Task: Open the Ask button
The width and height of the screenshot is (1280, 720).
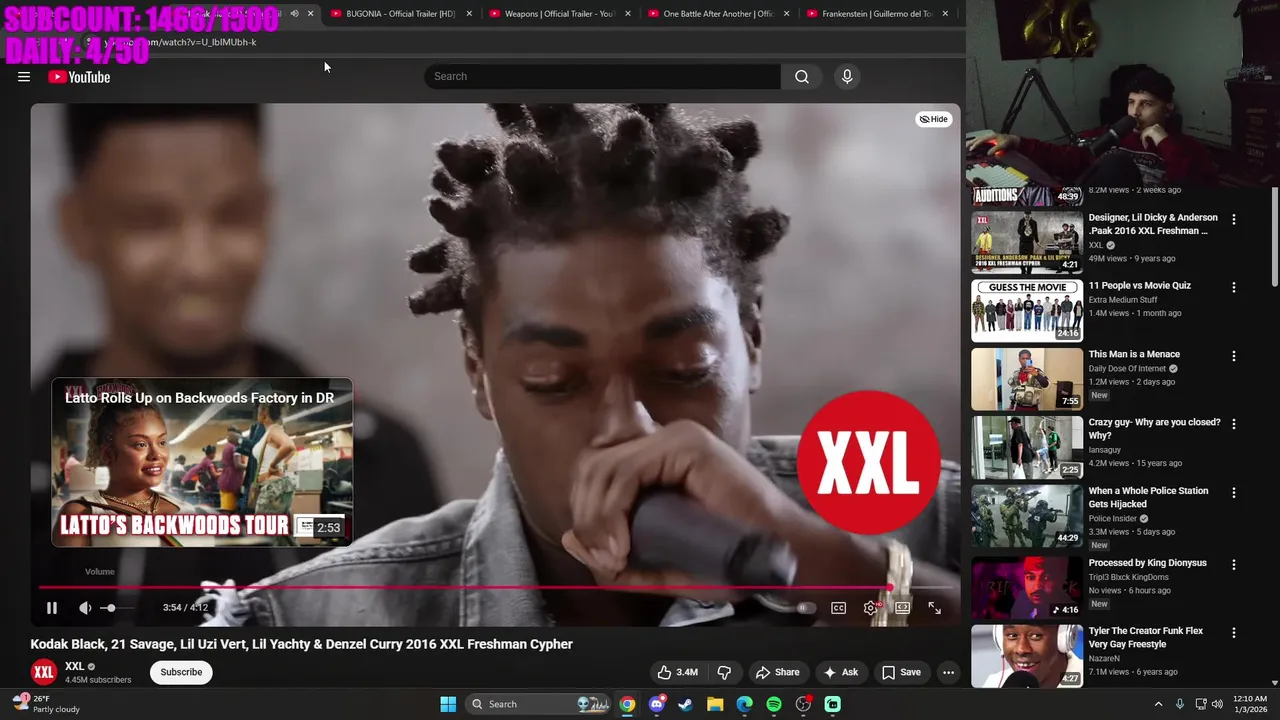Action: (x=840, y=672)
